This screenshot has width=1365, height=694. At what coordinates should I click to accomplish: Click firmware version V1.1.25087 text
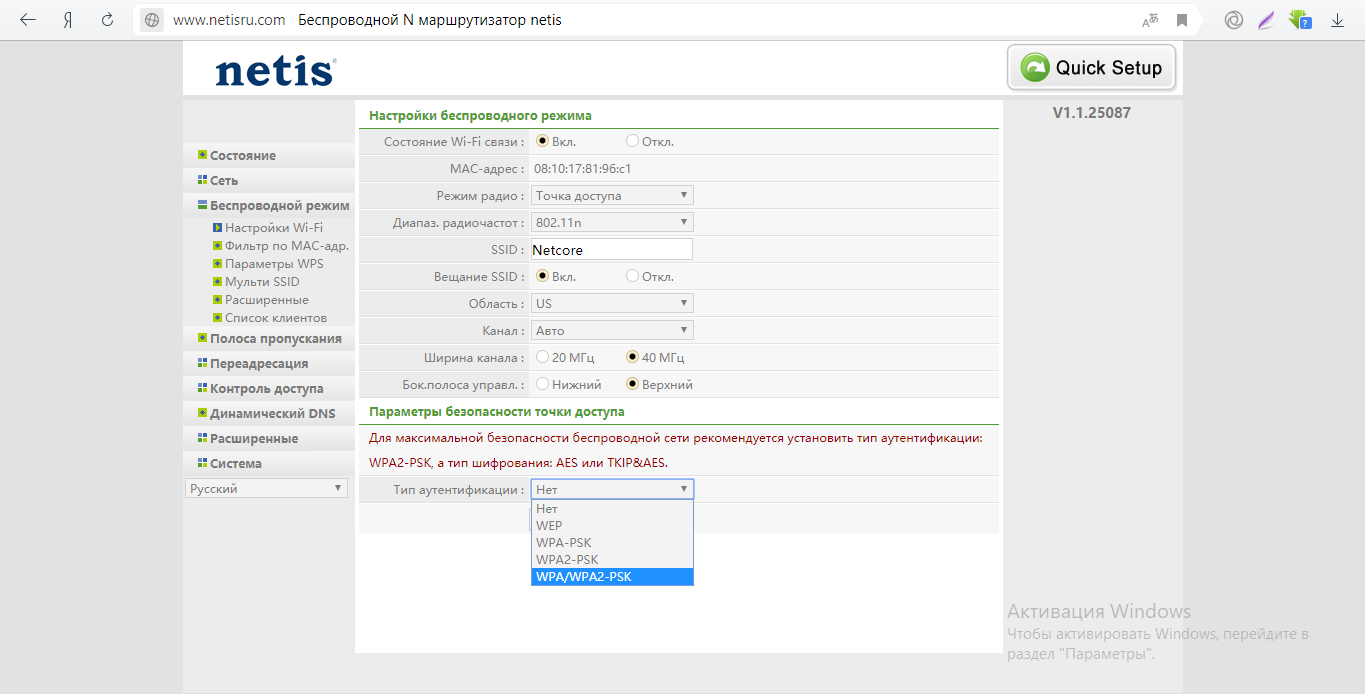point(1092,113)
